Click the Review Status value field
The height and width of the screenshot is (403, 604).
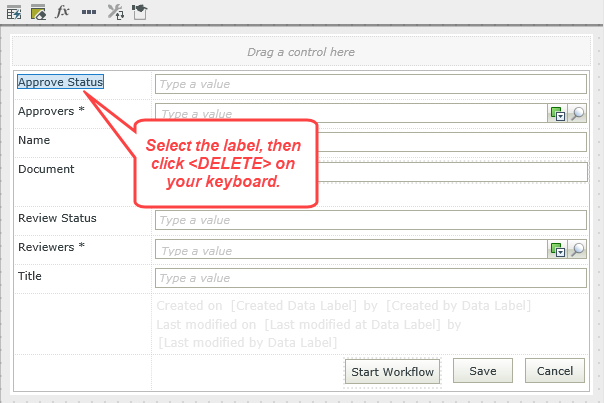(x=370, y=220)
